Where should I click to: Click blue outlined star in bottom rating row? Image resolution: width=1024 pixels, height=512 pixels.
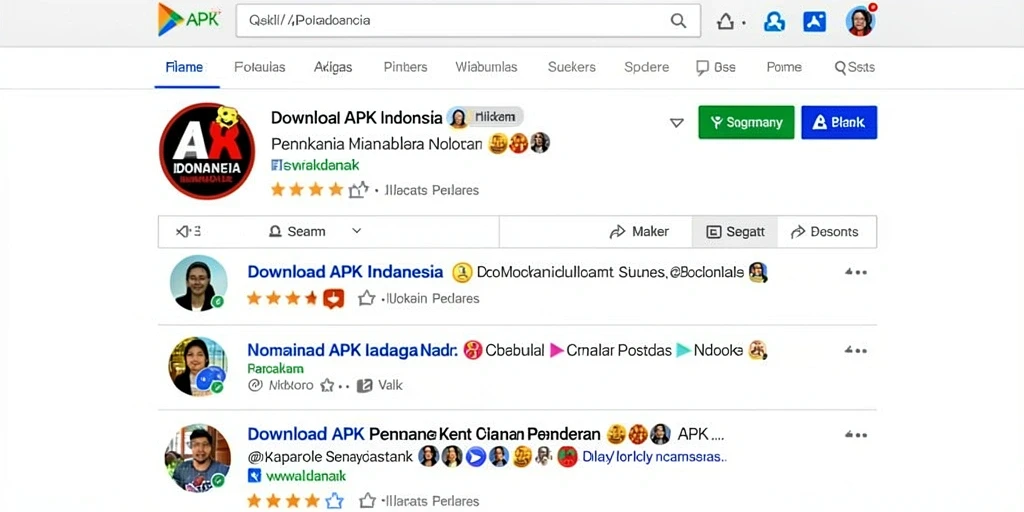coord(334,501)
